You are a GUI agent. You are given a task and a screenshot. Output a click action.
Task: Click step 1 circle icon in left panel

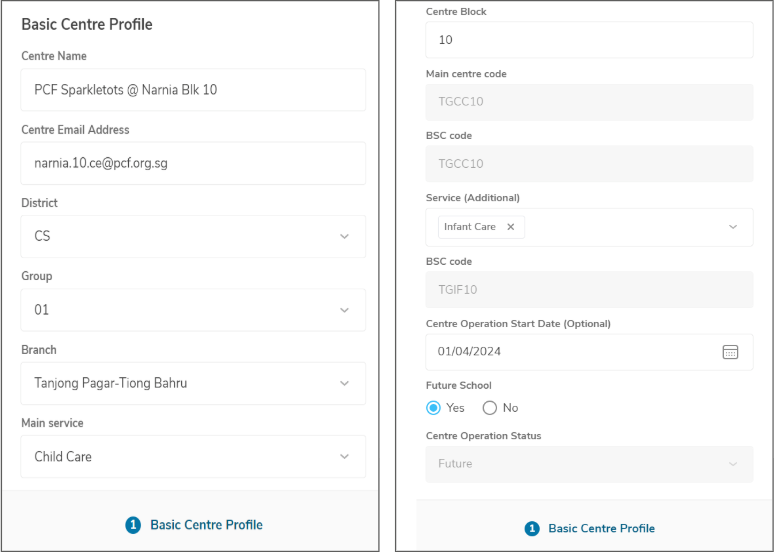coord(133,525)
